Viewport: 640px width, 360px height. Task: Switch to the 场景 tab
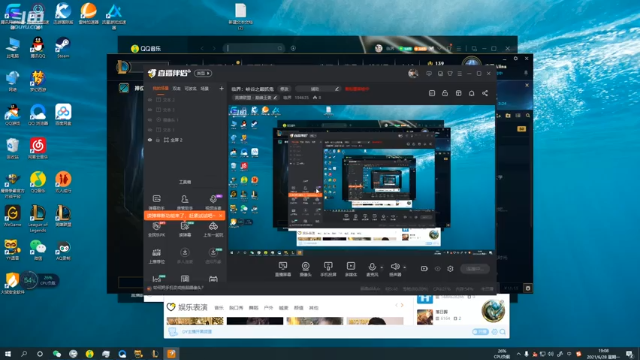(204, 88)
